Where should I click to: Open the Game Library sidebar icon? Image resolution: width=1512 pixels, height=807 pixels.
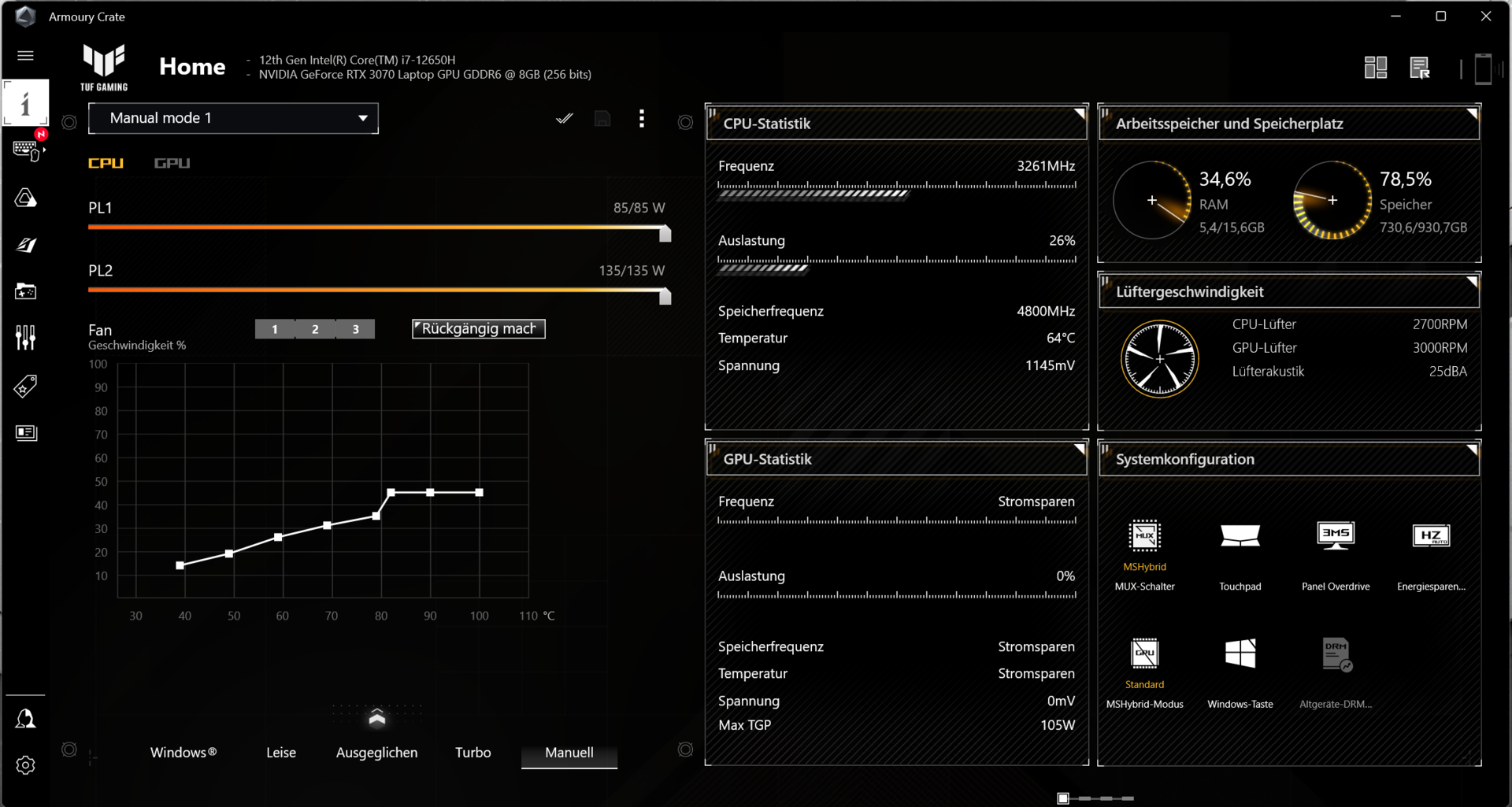tap(25, 291)
